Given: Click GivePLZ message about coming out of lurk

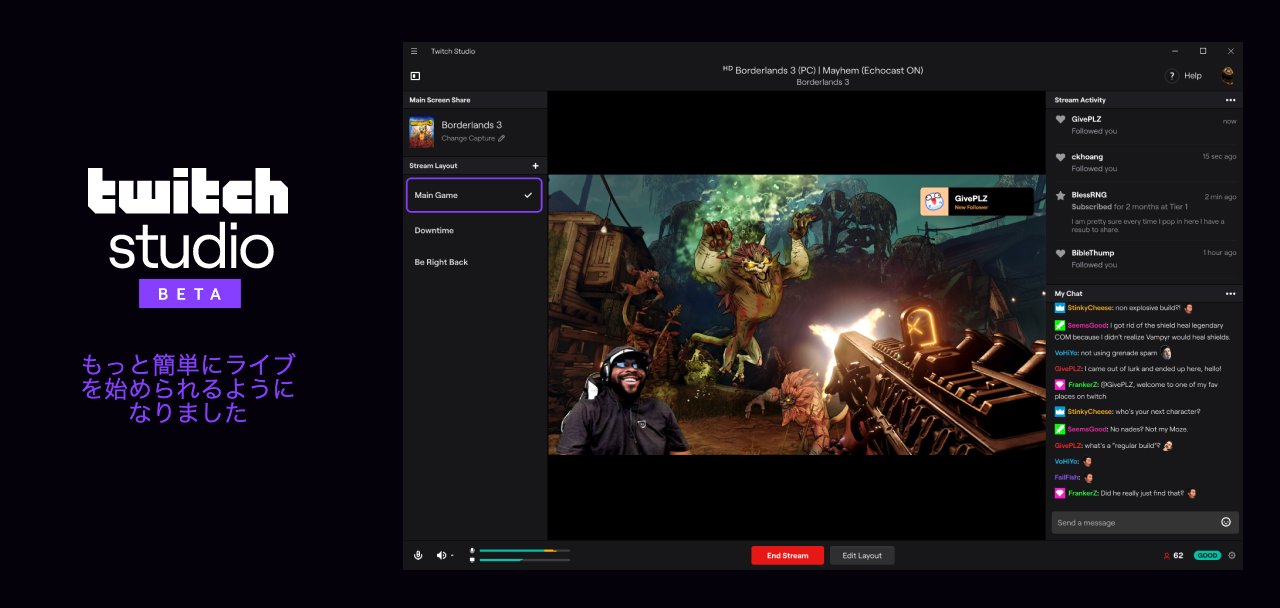Looking at the screenshot, I should pos(1138,368).
